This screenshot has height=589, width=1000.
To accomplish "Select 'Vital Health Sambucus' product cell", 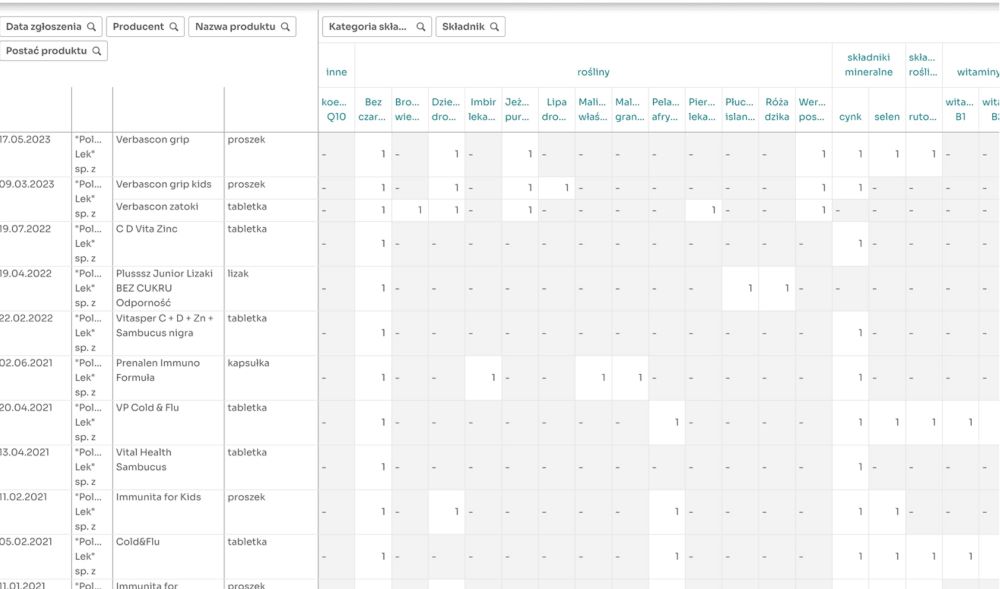I will 148,459.
